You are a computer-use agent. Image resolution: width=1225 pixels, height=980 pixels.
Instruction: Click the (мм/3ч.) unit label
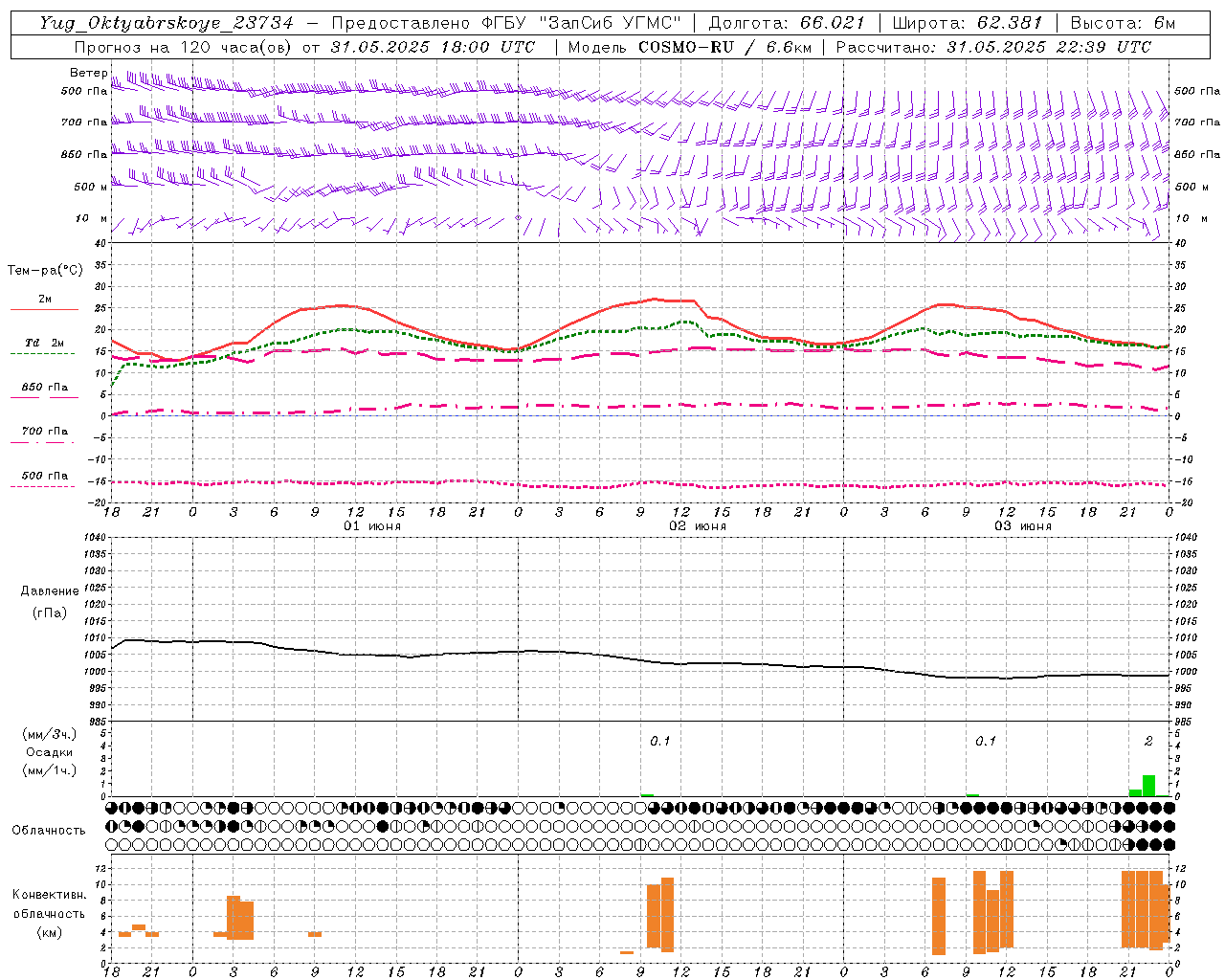(50, 734)
